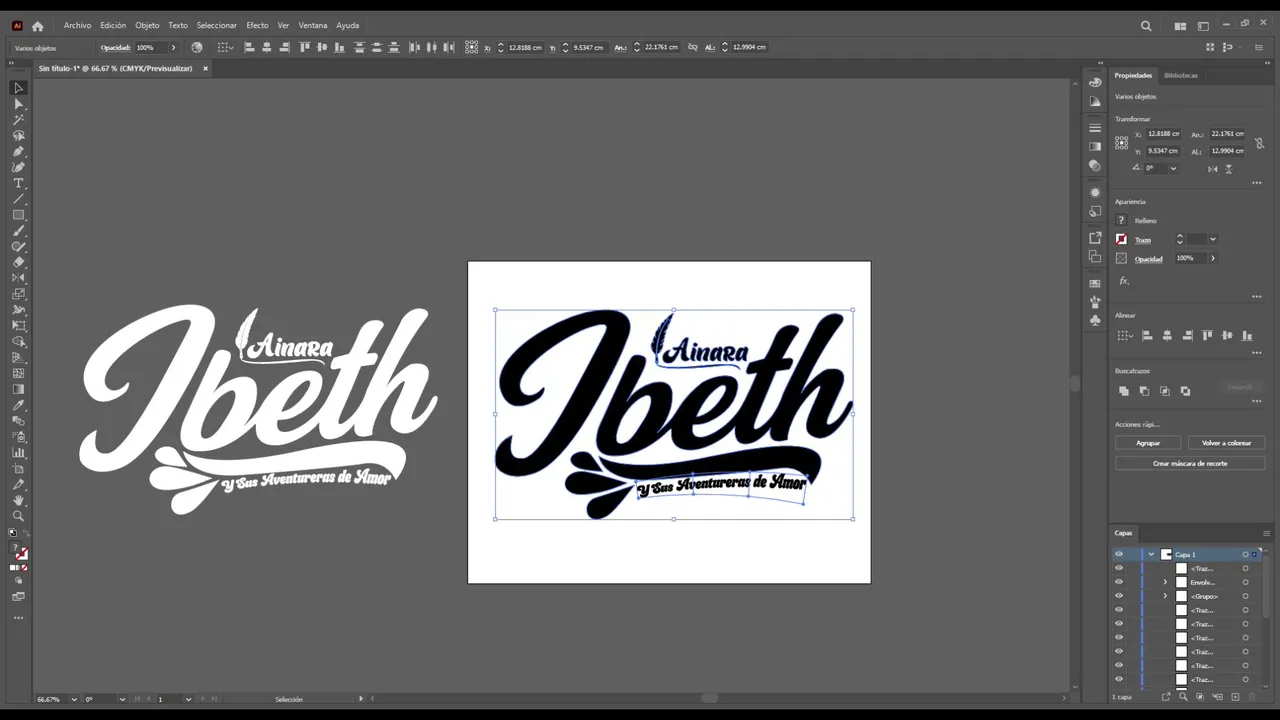
Task: Click Unite shape mode in Buscatrazos
Action: pyautogui.click(x=1124, y=391)
